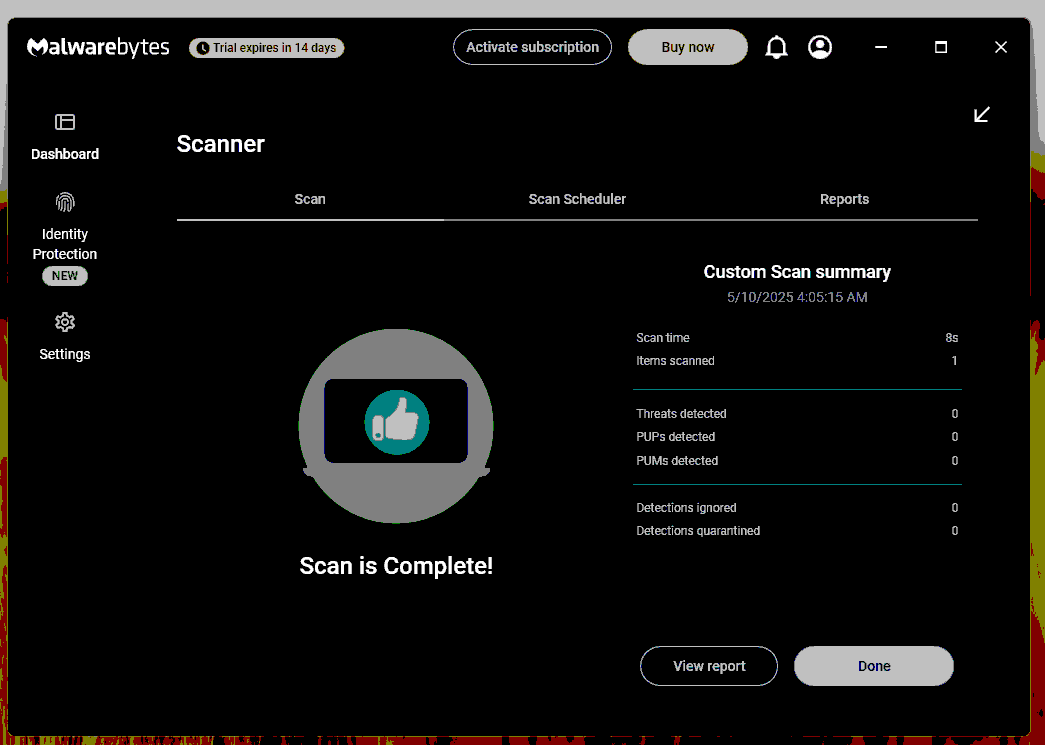Click Activate subscription button
Screen dimensions: 1045x745
coord(532,47)
